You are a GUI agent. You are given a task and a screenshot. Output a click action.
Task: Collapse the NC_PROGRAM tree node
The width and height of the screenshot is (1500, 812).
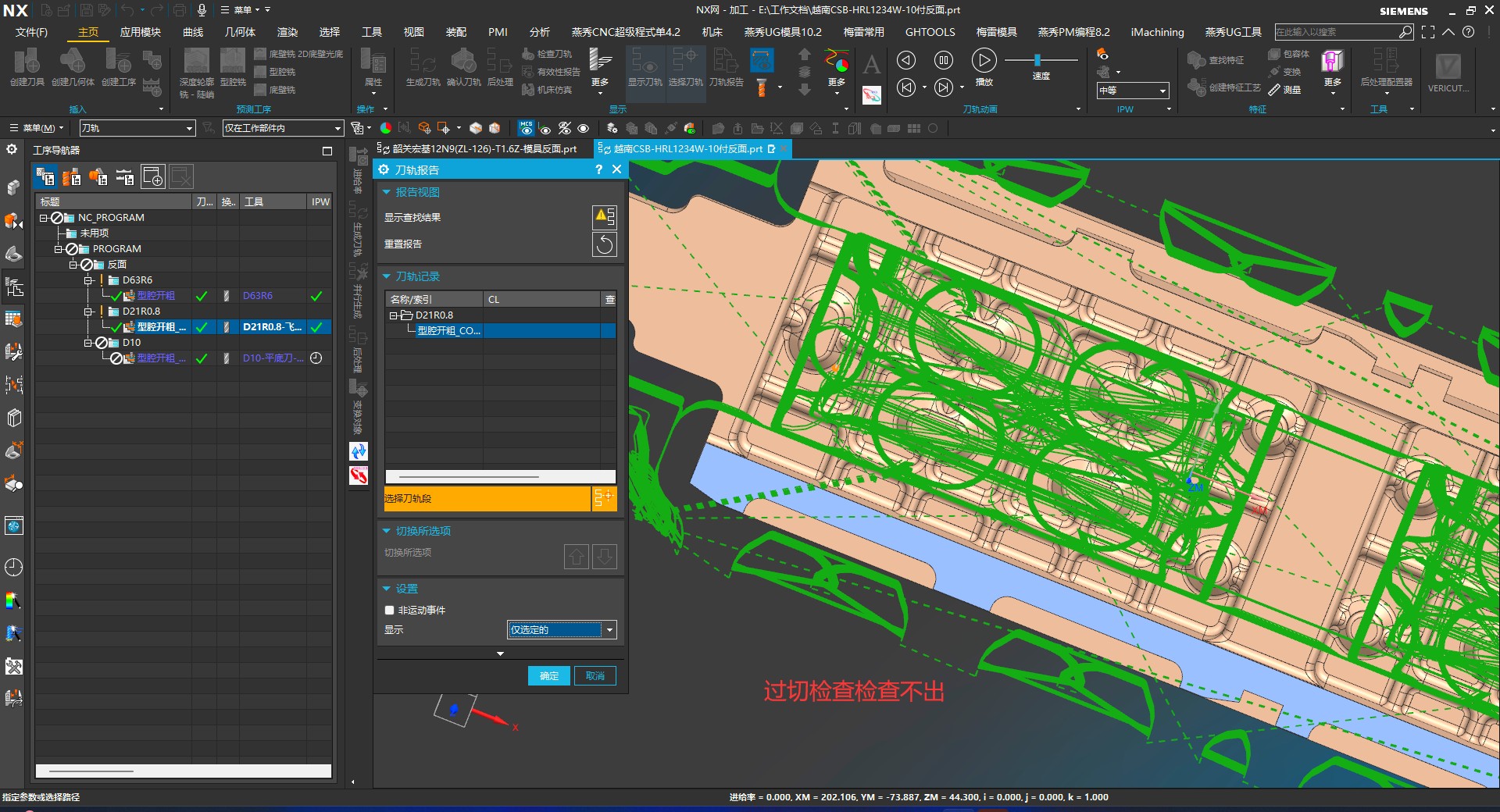tap(44, 218)
